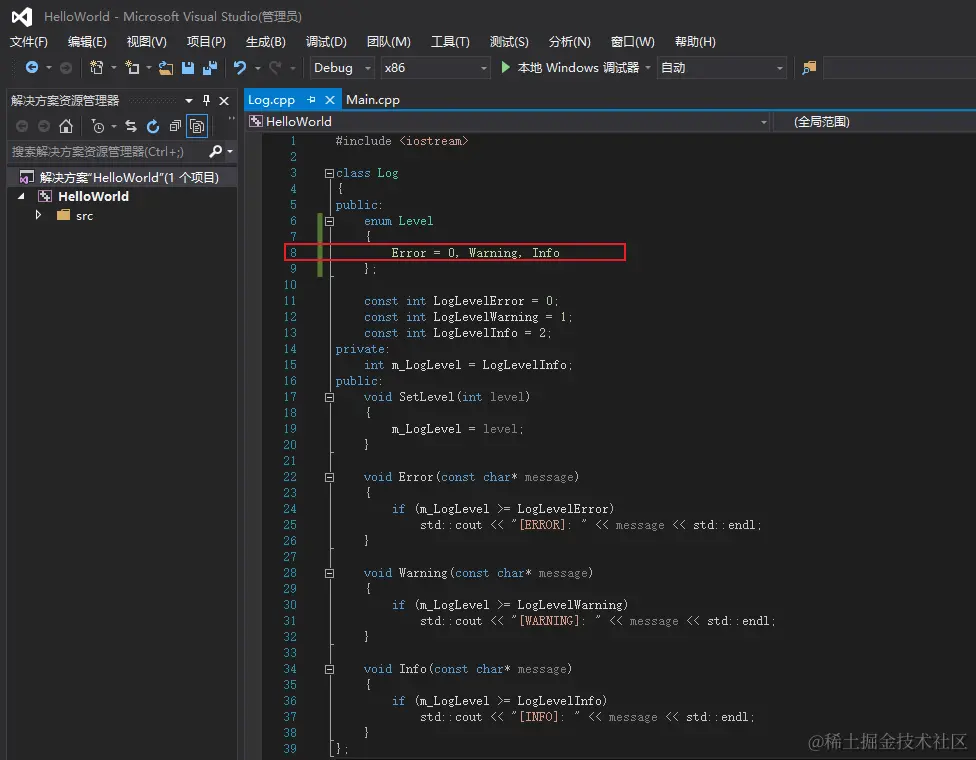
Task: Click the Add New Item toolbar icon
Action: point(132,67)
